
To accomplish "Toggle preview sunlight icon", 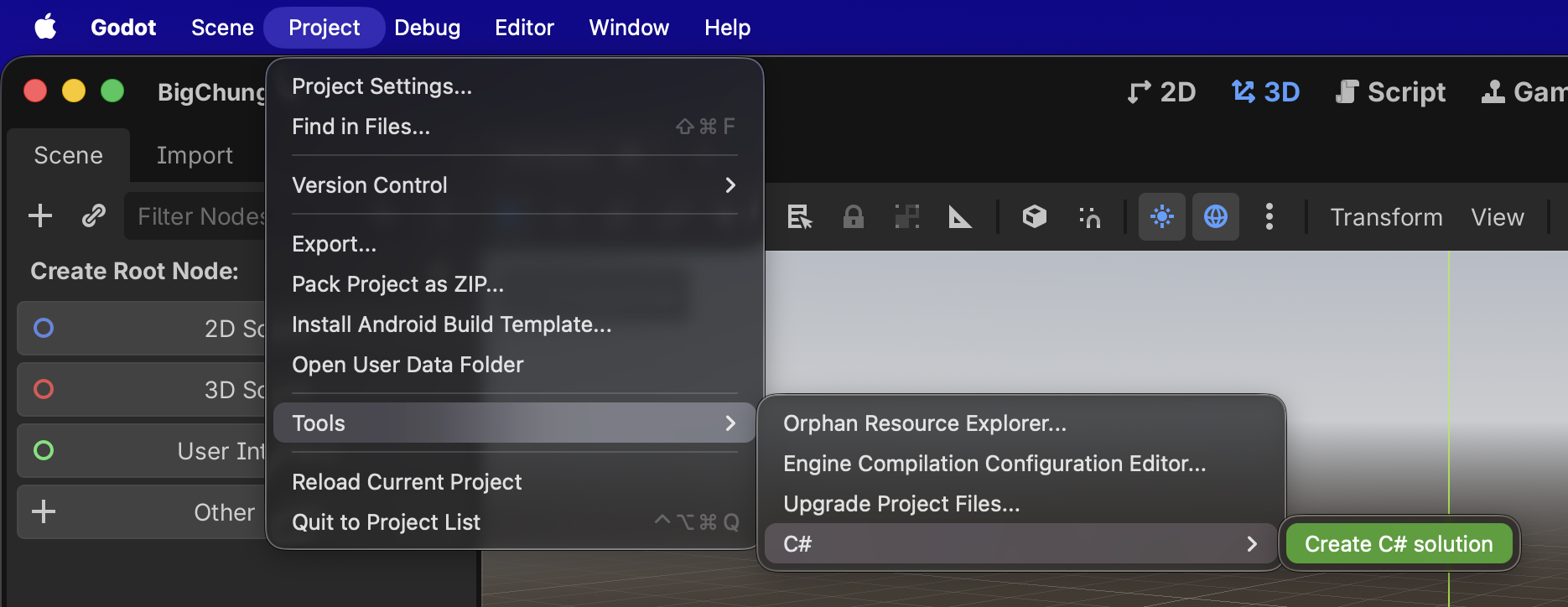I will (1162, 217).
